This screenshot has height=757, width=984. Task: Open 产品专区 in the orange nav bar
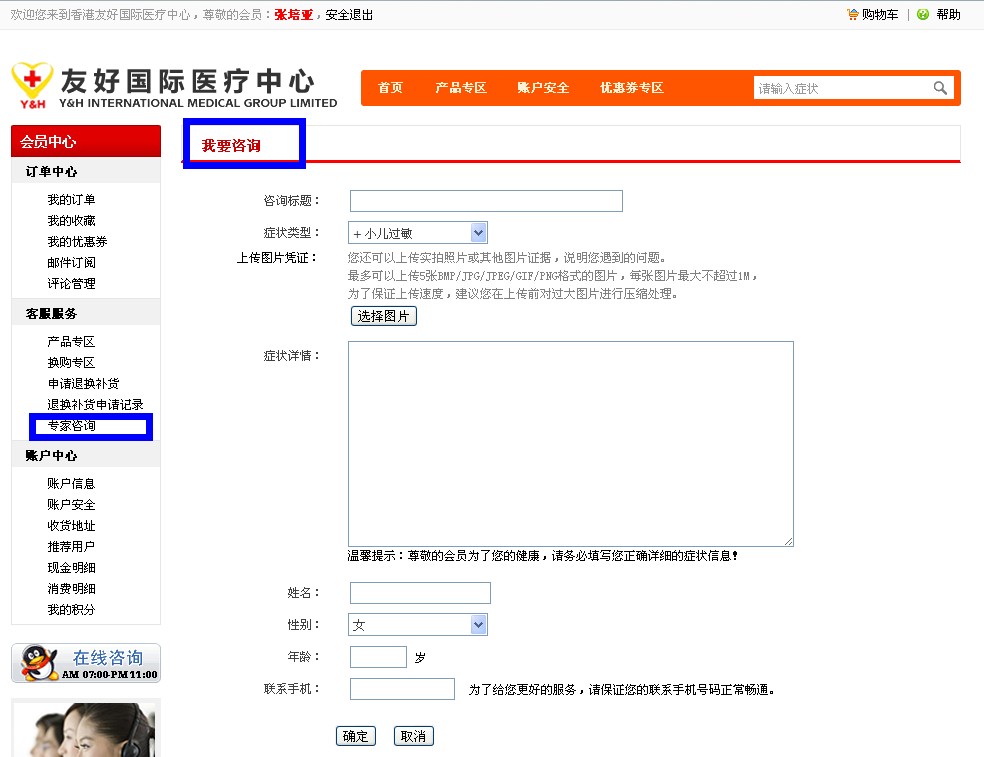point(461,88)
